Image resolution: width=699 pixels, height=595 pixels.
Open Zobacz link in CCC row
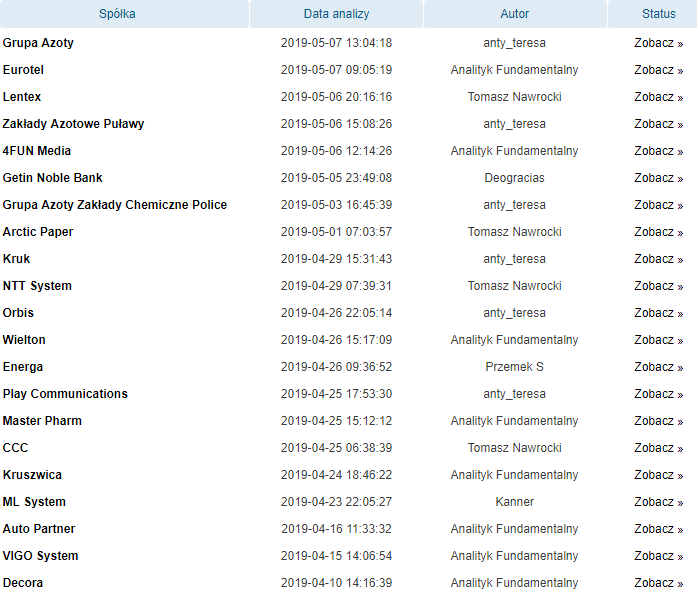tap(658, 448)
